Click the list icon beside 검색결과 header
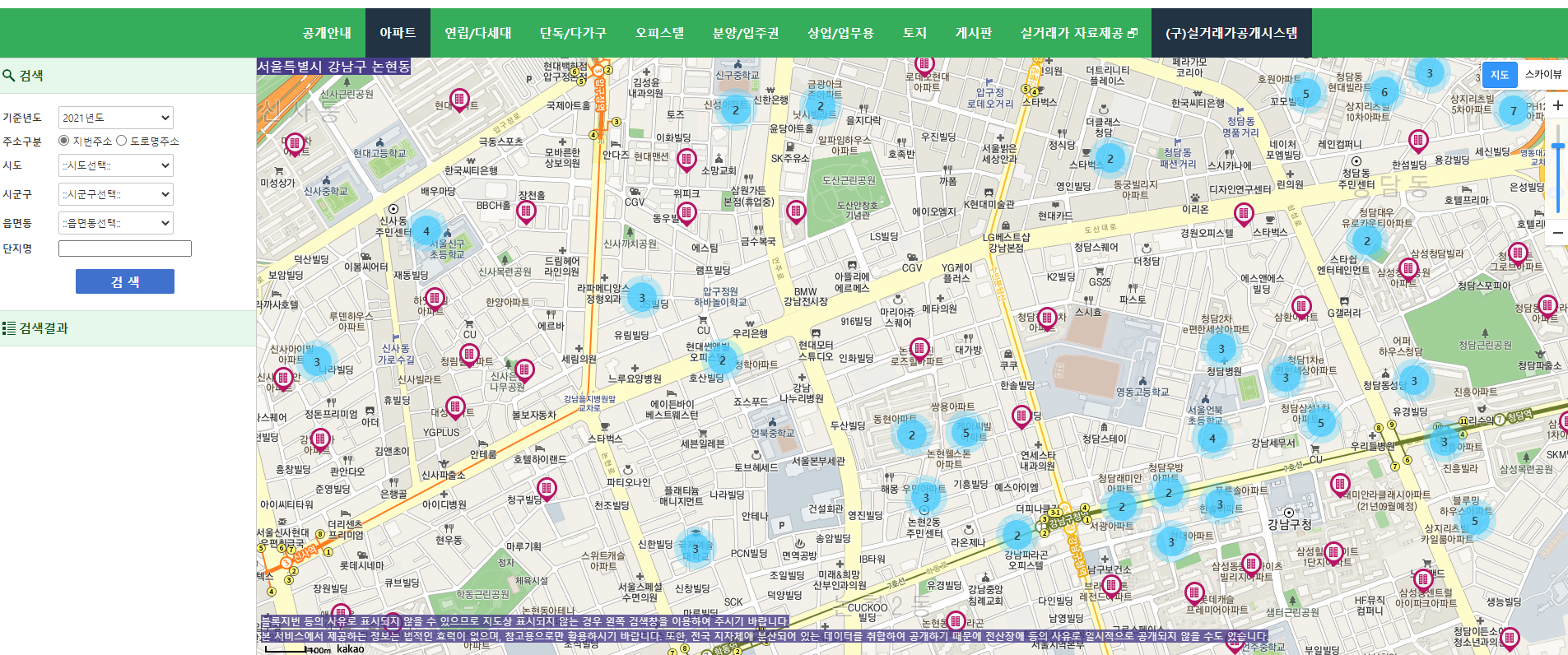Image resolution: width=1568 pixels, height=655 pixels. [9, 328]
